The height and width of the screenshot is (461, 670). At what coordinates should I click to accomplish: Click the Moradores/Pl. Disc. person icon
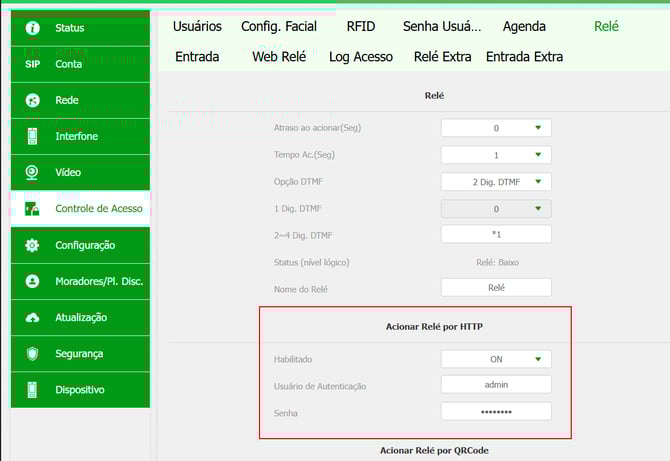(32, 281)
